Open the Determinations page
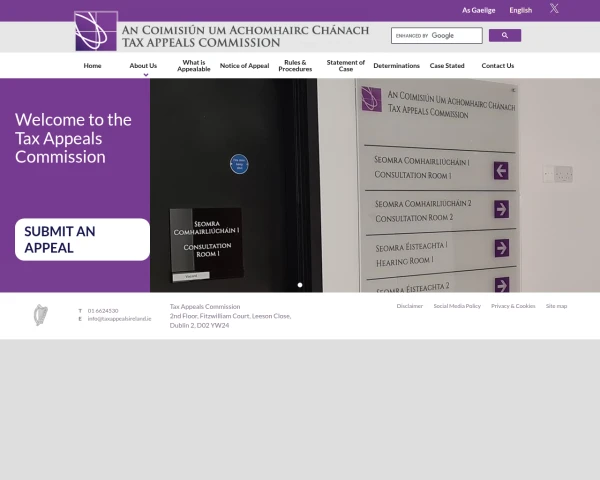 point(396,65)
